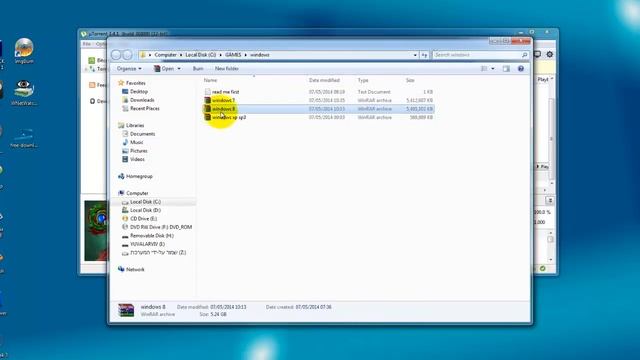Viewport: 640px width, 360px height.
Task: Open the Organize menu
Action: click(129, 69)
